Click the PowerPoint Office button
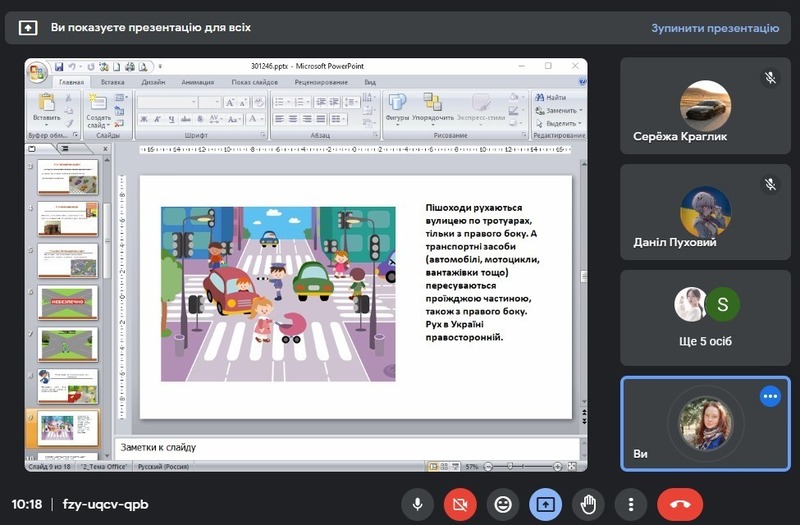 pyautogui.click(x=38, y=73)
